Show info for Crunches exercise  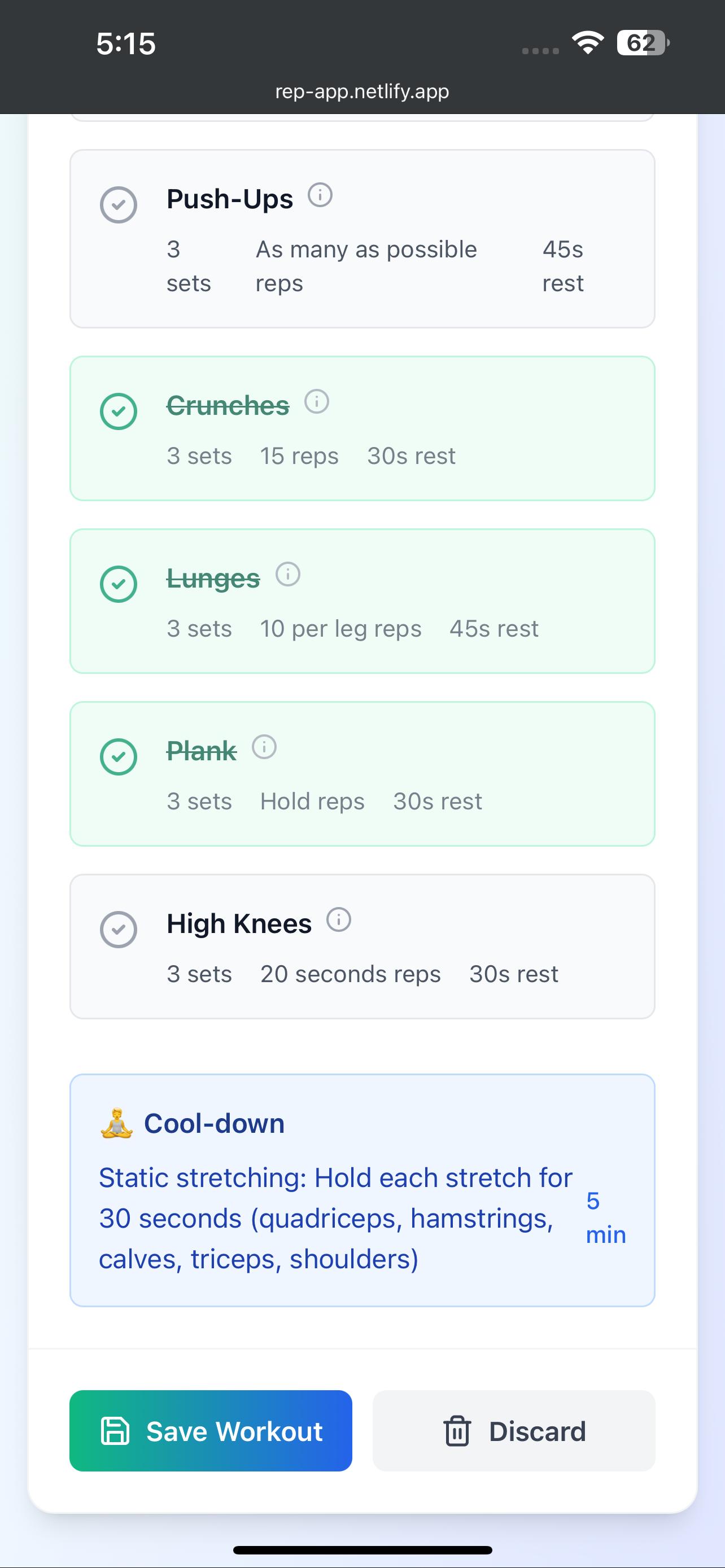point(317,402)
